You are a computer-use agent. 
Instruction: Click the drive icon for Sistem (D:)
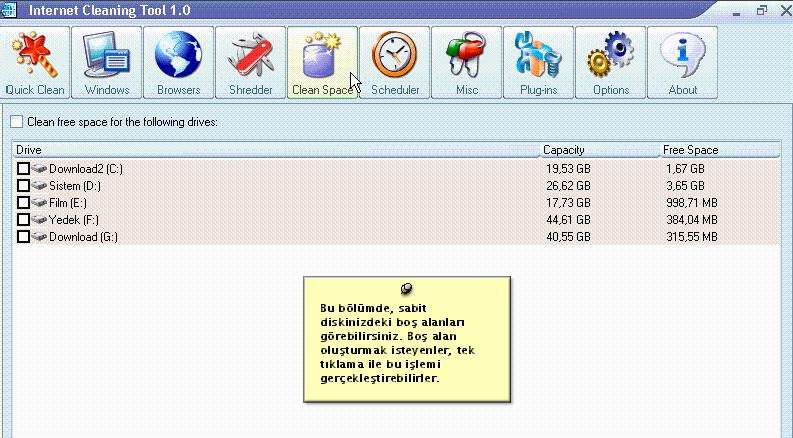point(39,186)
